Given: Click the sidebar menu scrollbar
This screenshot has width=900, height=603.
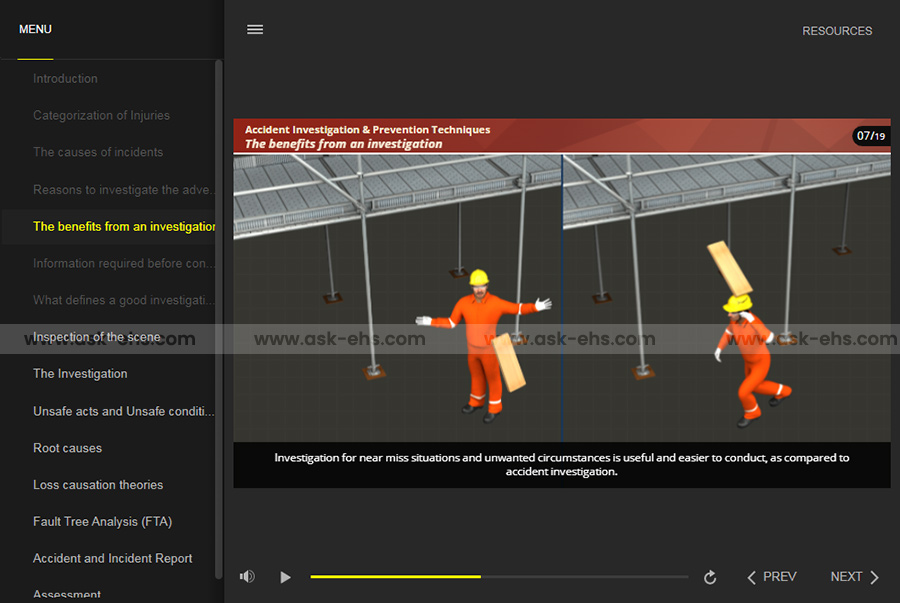Looking at the screenshot, I should click(x=219, y=300).
